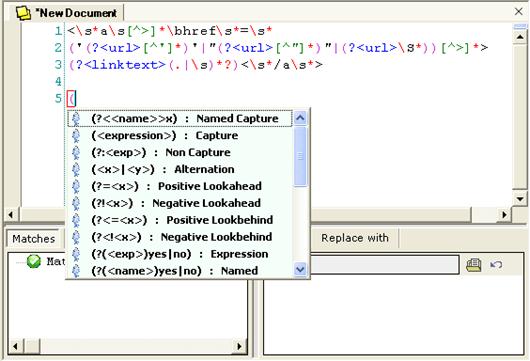
Task: Open the Replace with tab
Action: click(x=355, y=238)
